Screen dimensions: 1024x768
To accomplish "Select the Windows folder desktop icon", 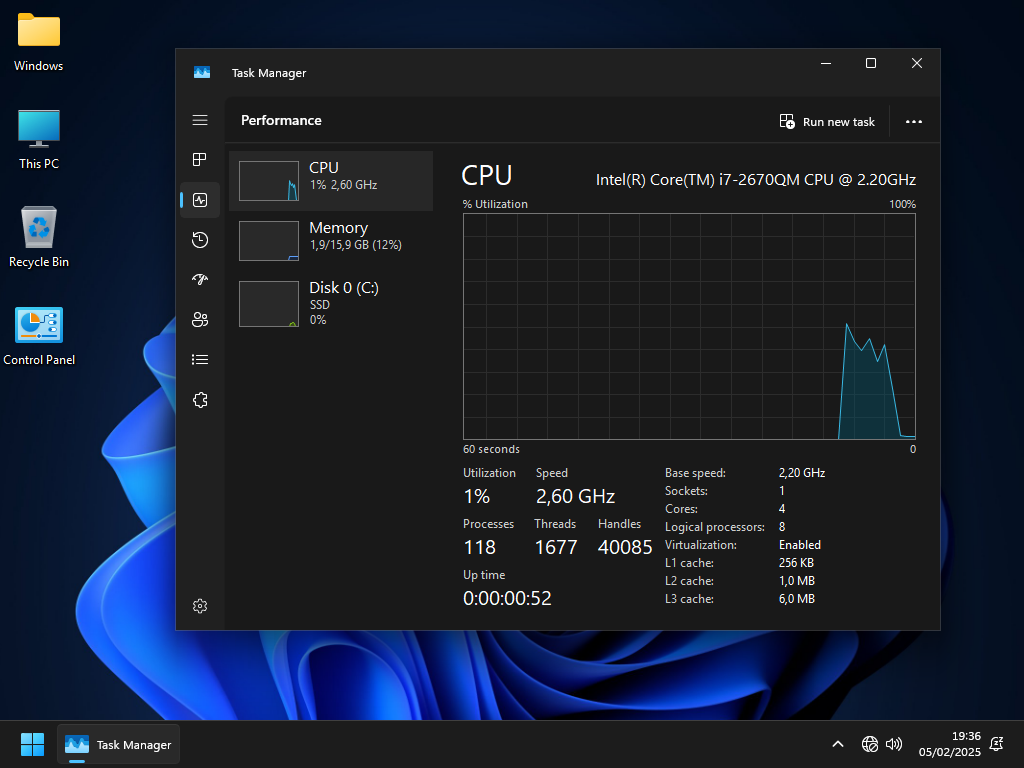I will coord(39,42).
